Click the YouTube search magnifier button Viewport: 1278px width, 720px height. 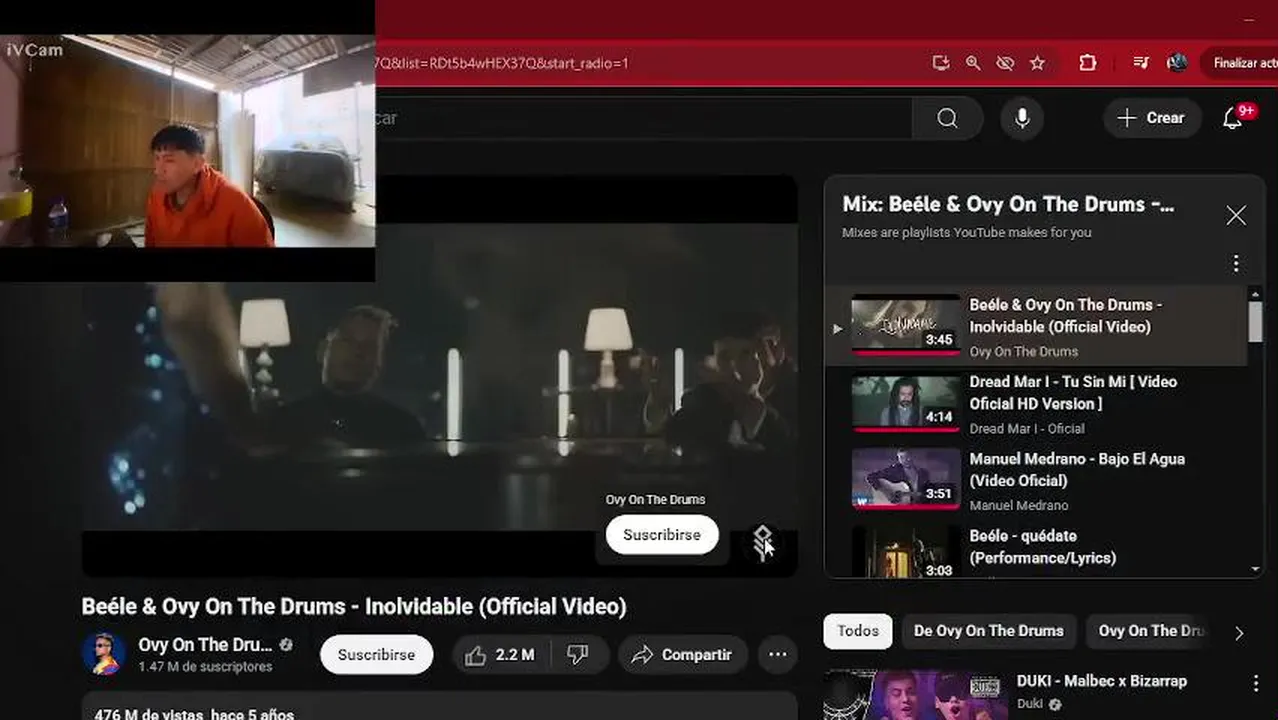pos(947,118)
